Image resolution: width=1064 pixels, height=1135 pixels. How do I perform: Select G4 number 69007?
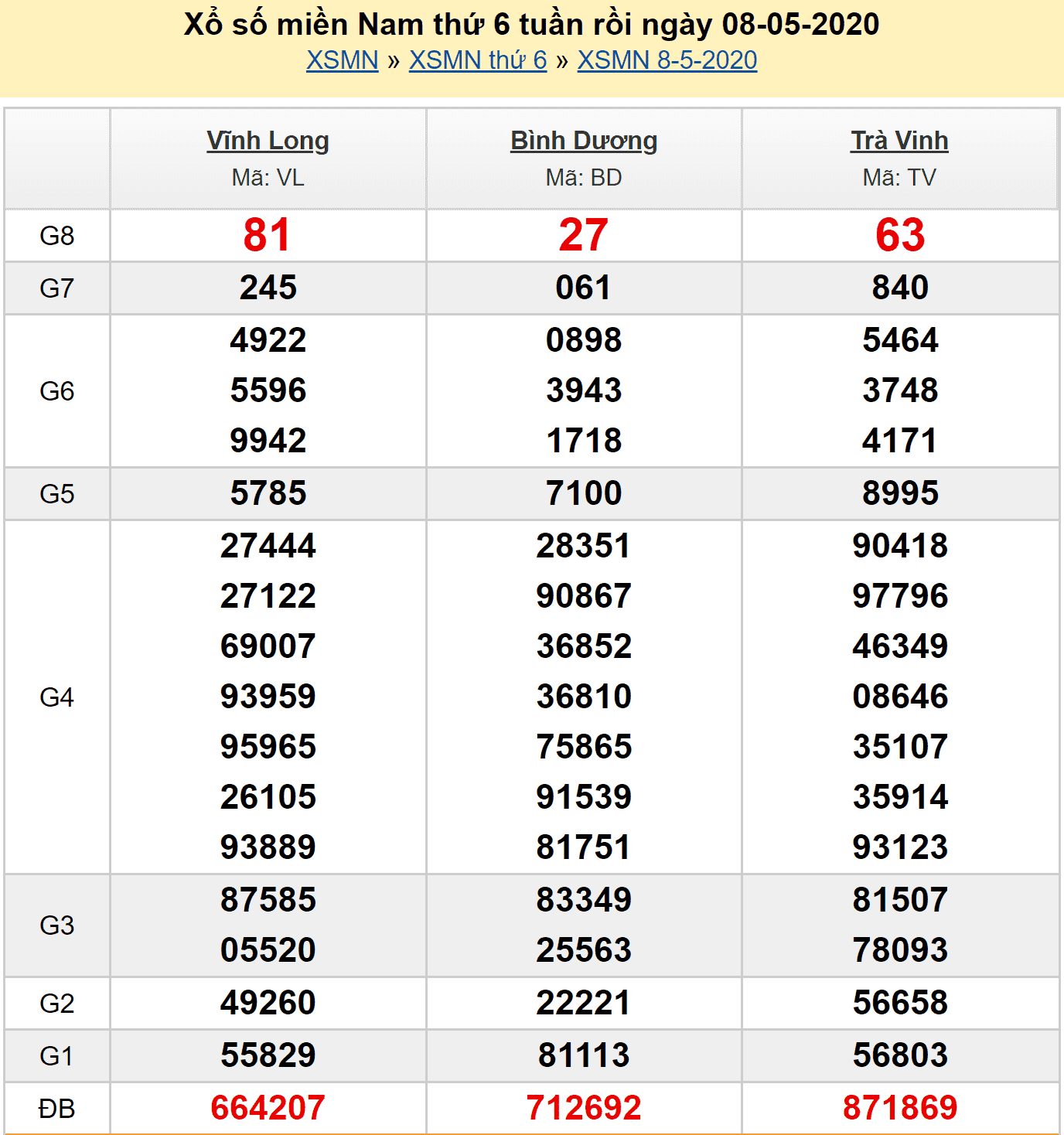point(268,646)
